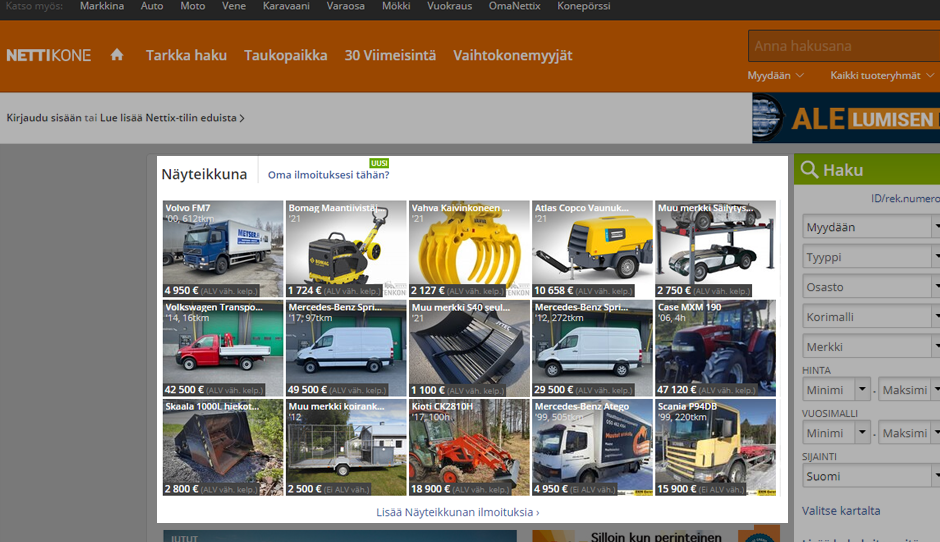Open the Merkki dropdown
The height and width of the screenshot is (542, 940).
(871, 347)
